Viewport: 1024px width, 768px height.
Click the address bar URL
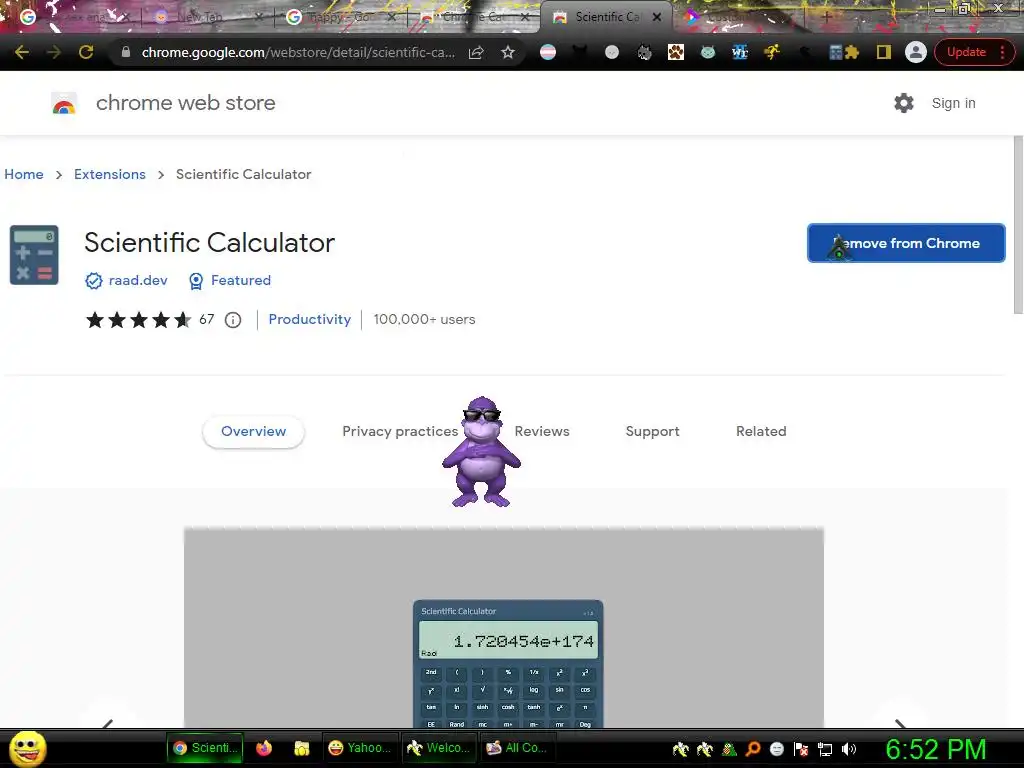pyautogui.click(x=298, y=52)
